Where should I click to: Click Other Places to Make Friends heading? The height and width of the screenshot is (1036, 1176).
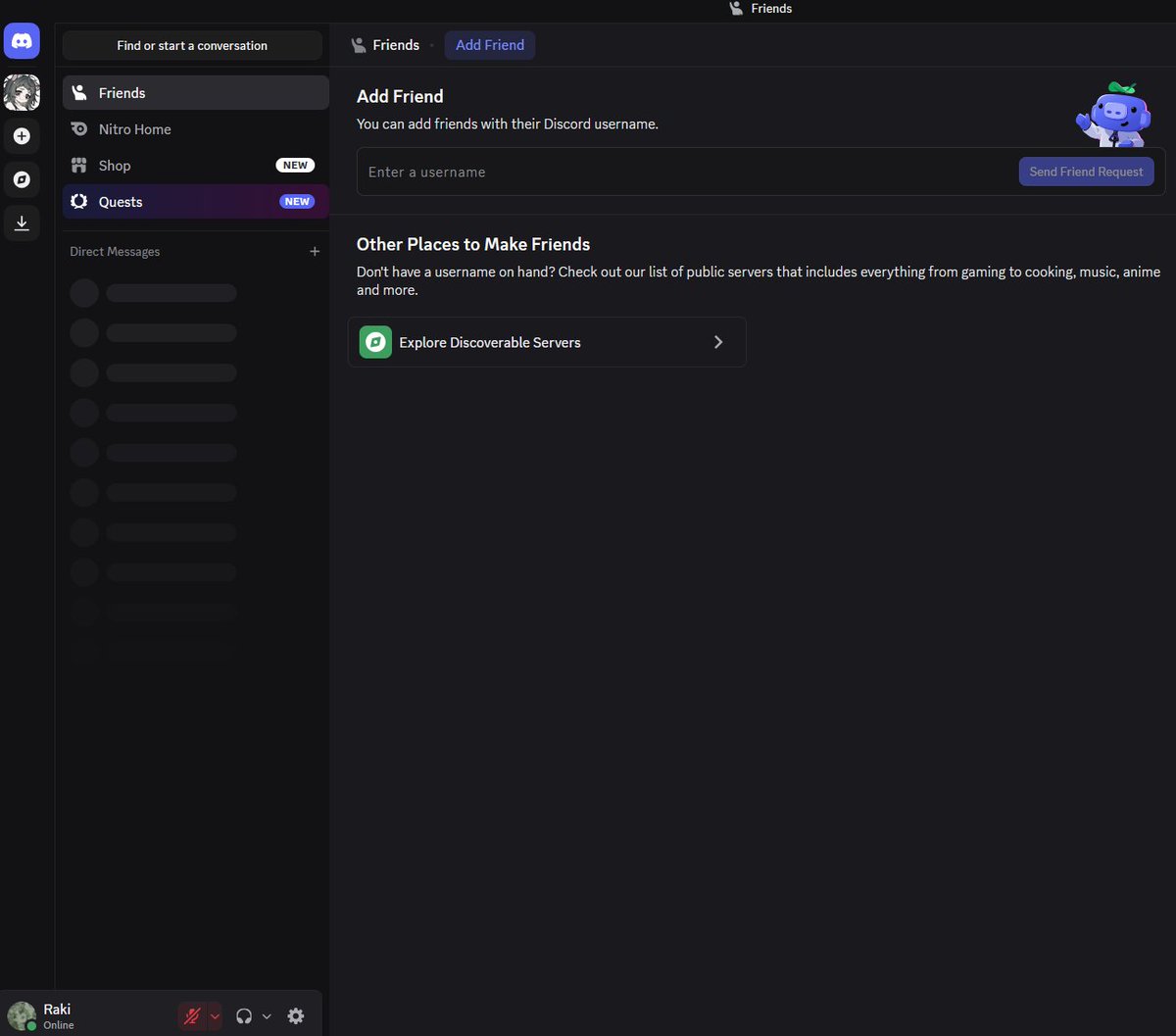pyautogui.click(x=473, y=244)
